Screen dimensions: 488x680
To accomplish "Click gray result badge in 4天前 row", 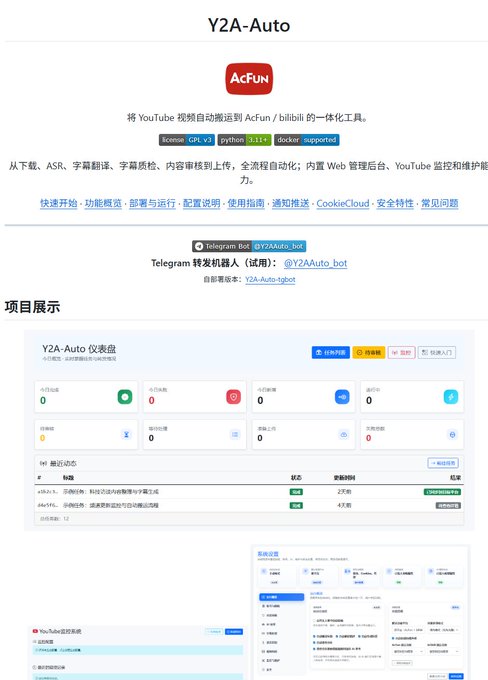I will (448, 505).
